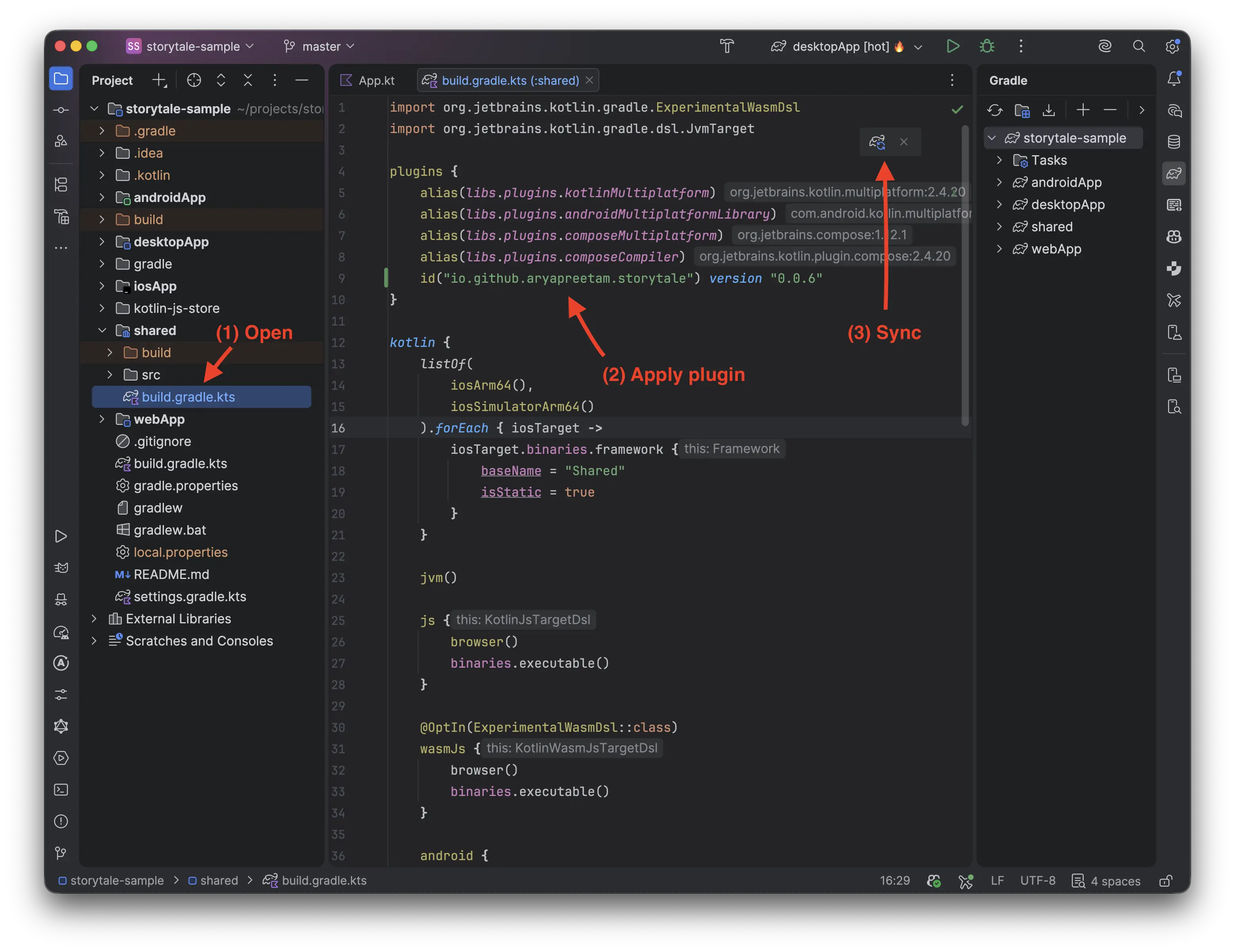Dismiss the floating sync notification
This screenshot has width=1235, height=952.
(x=903, y=141)
